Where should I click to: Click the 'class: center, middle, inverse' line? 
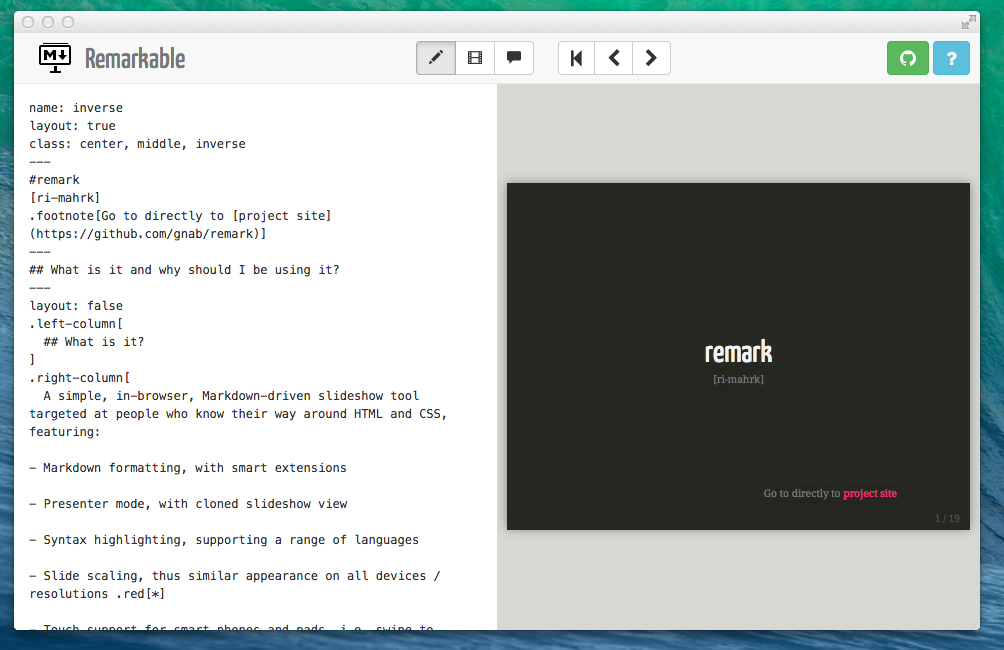point(137,143)
